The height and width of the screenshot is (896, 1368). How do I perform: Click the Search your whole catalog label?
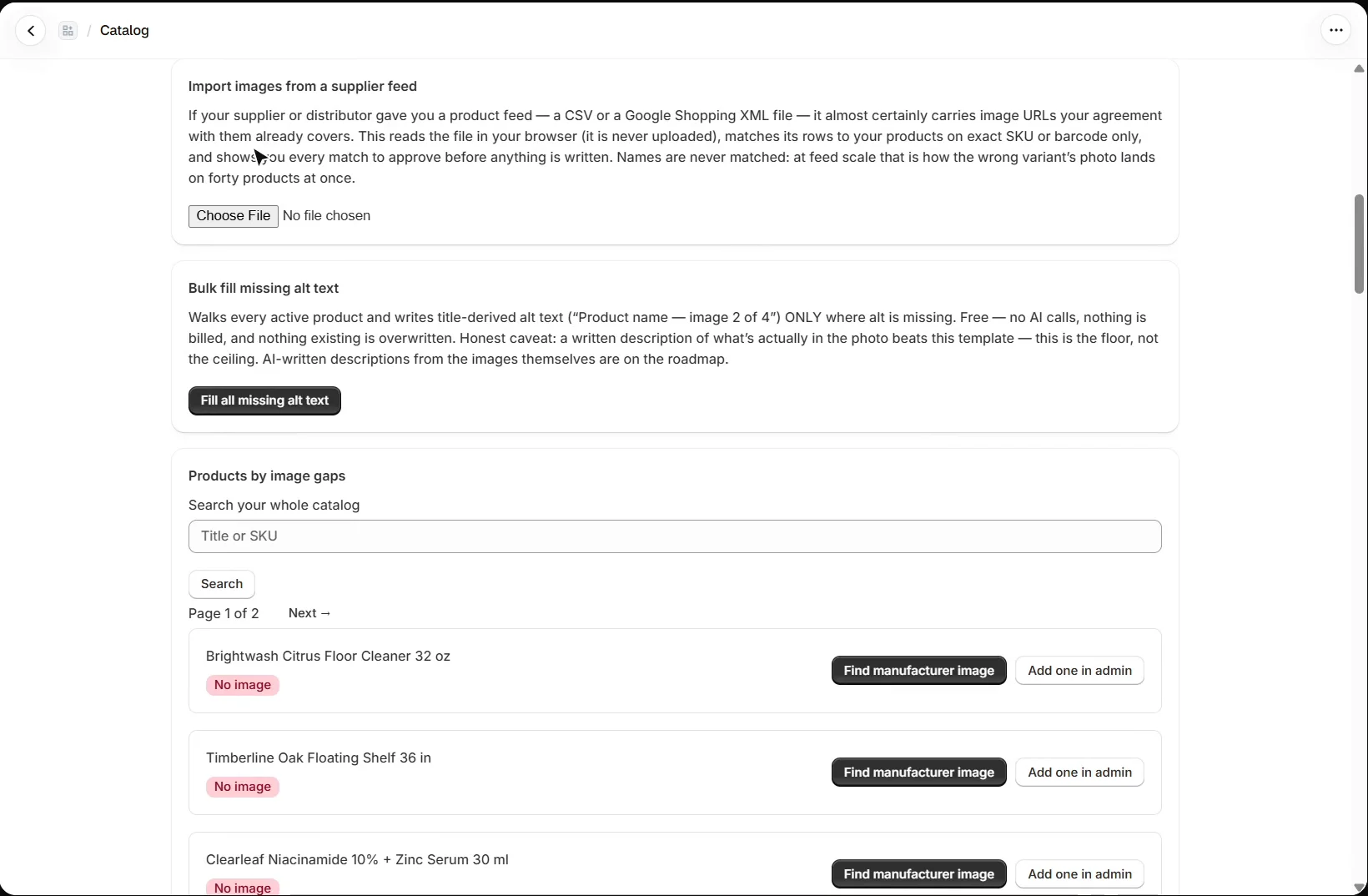pos(274,506)
